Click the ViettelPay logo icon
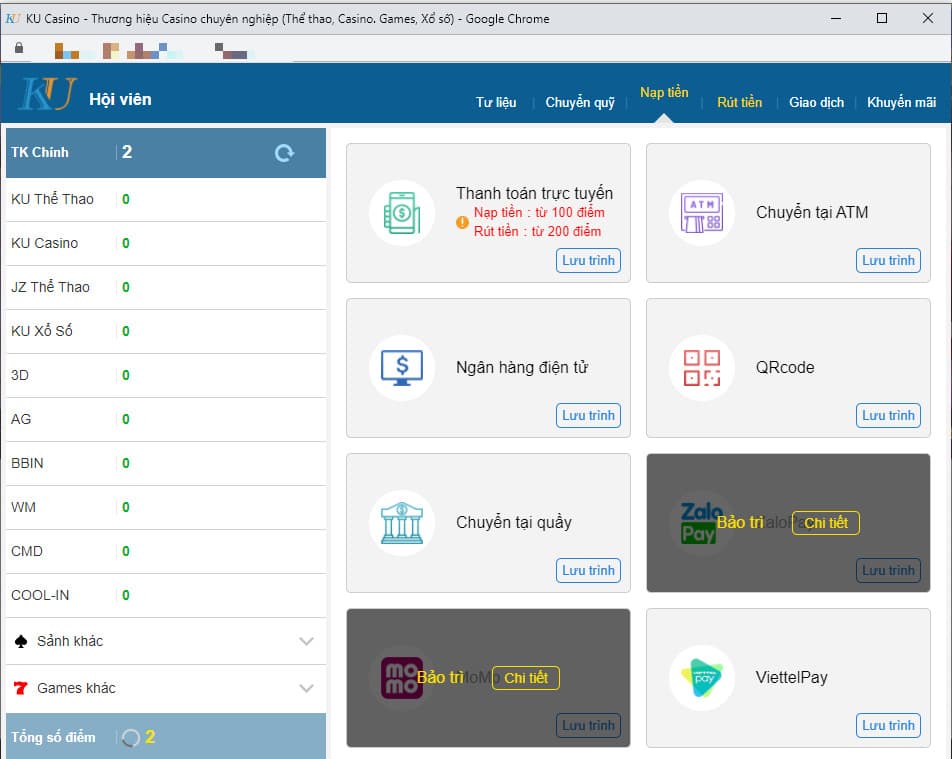This screenshot has width=952, height=759. (701, 678)
